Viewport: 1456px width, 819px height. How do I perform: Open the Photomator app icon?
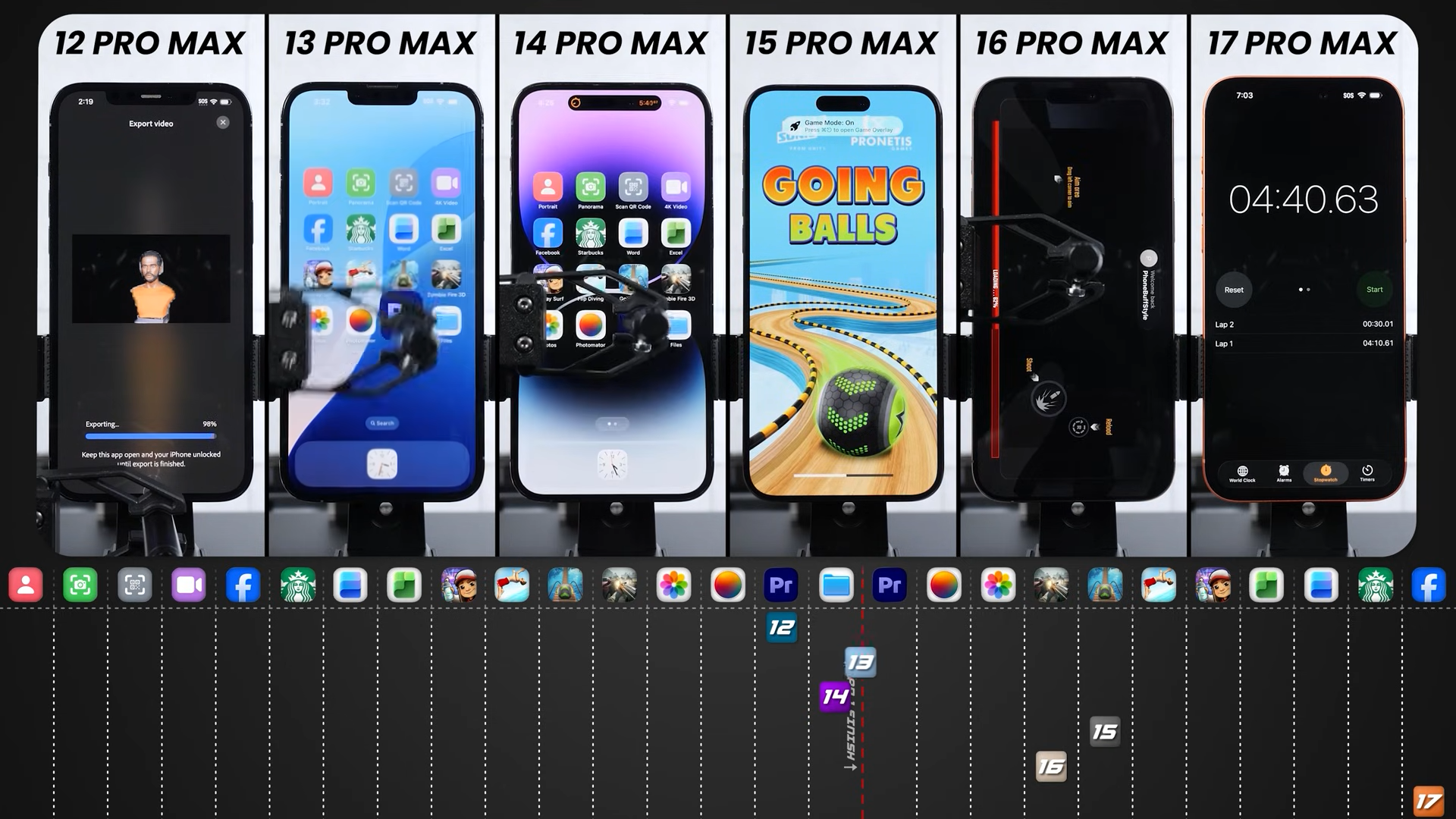coord(591,325)
